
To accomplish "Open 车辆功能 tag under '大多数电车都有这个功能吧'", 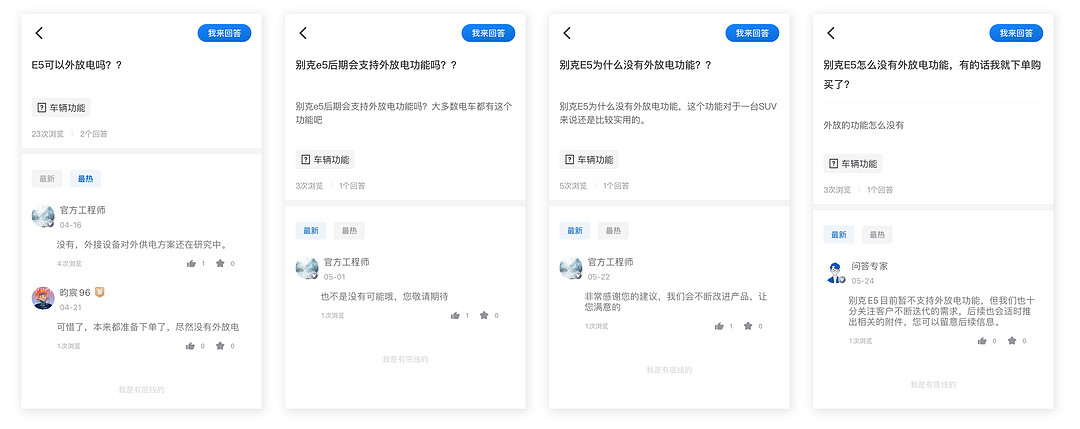I will 325,160.
